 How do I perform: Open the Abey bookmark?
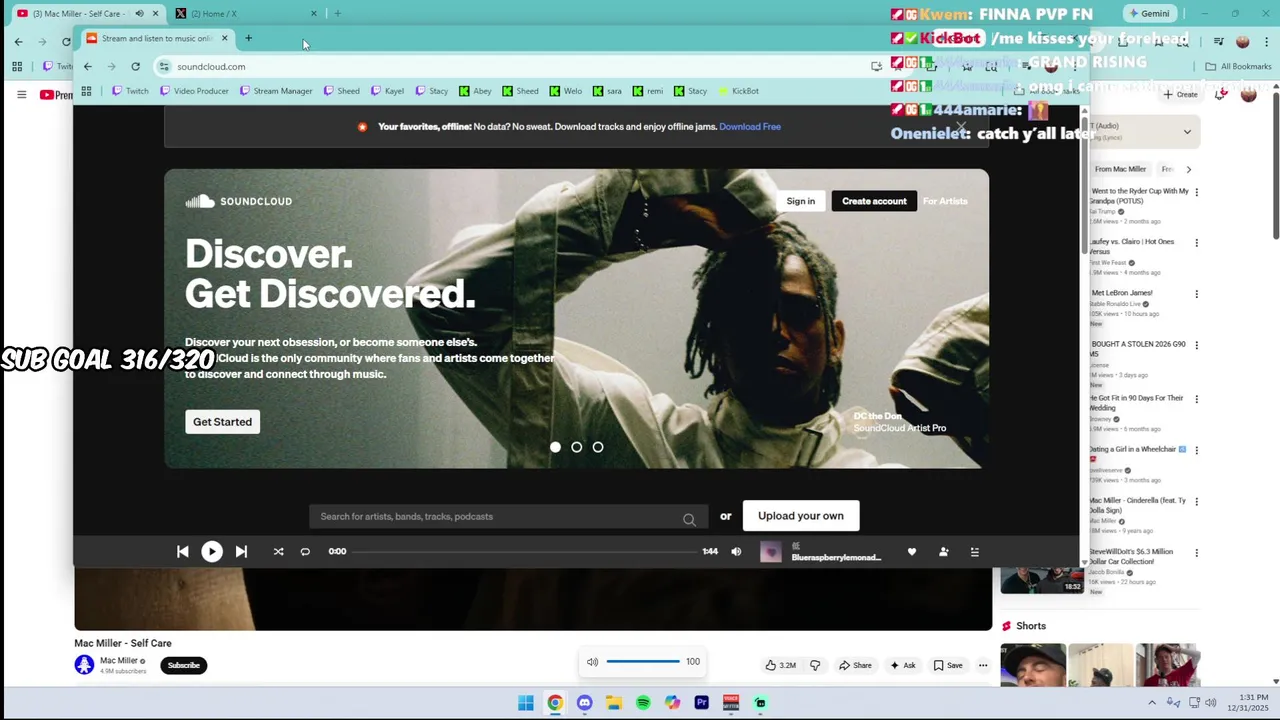pyautogui.click(x=475, y=91)
